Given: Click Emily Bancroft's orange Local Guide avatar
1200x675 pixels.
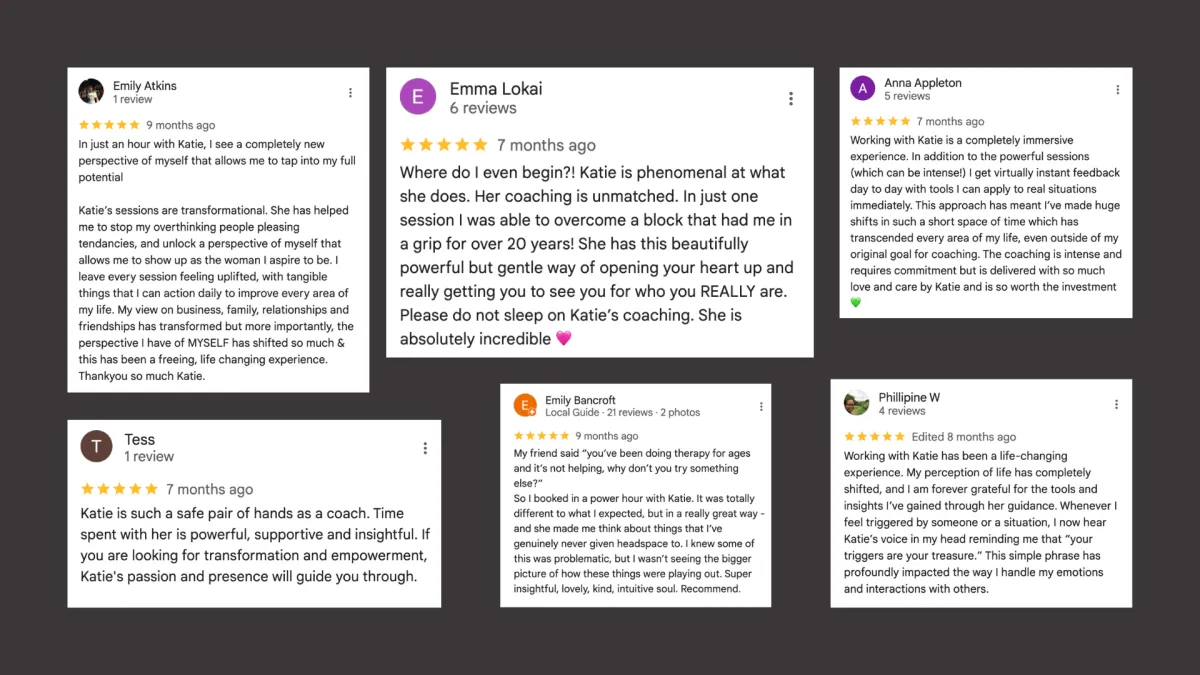Looking at the screenshot, I should (525, 405).
